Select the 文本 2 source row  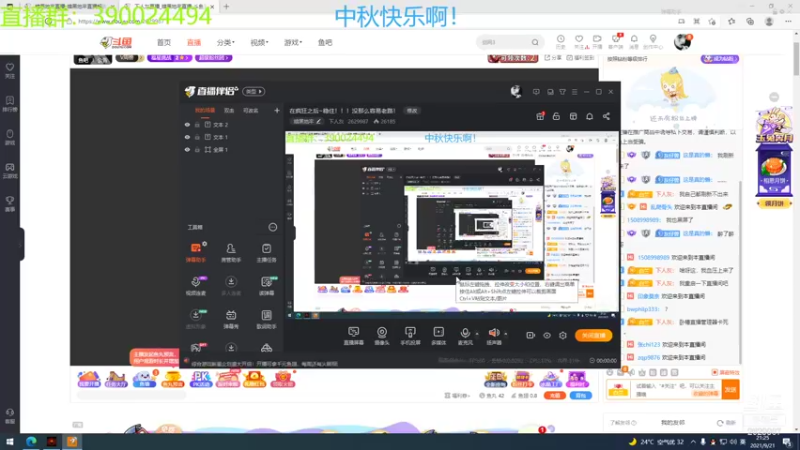coord(232,124)
